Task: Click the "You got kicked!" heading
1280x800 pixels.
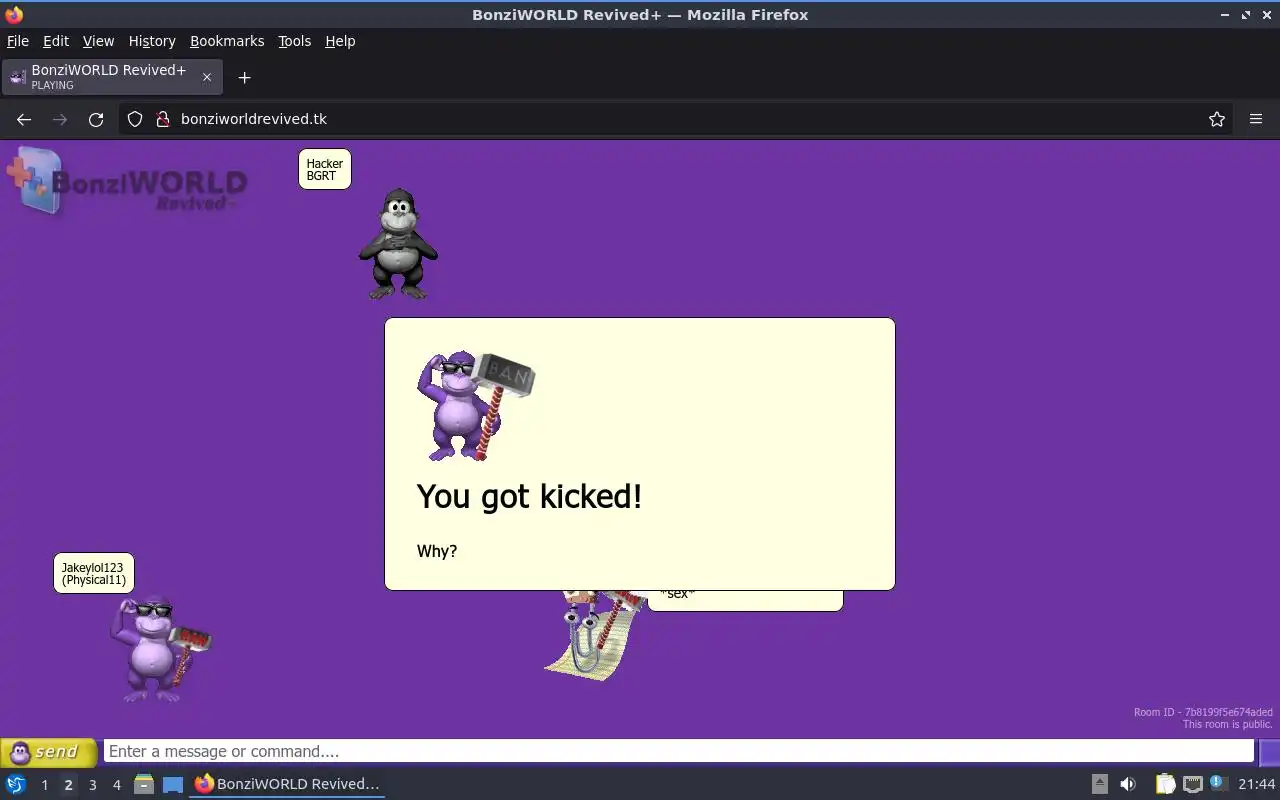Action: (x=529, y=496)
